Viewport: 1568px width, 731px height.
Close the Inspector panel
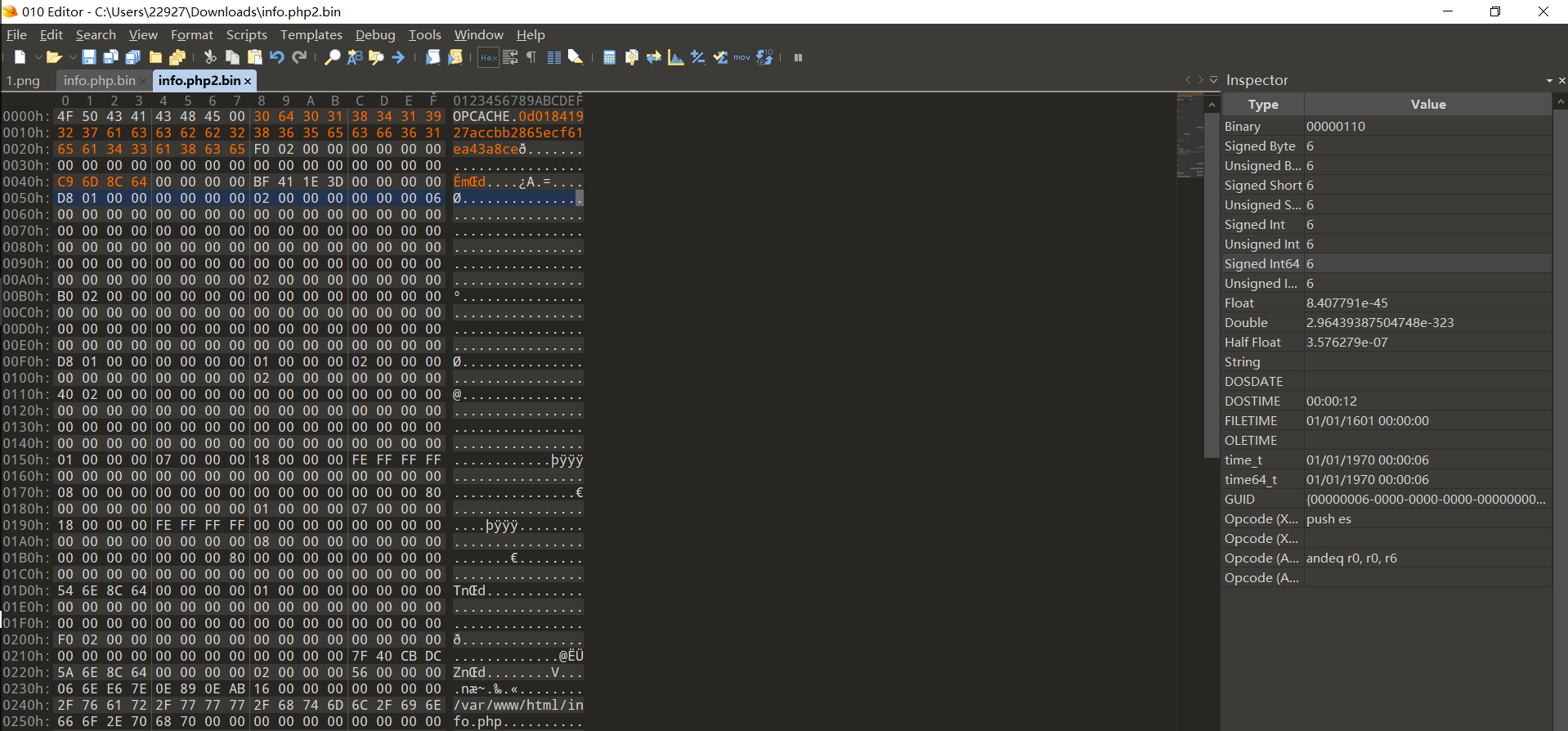click(1562, 80)
